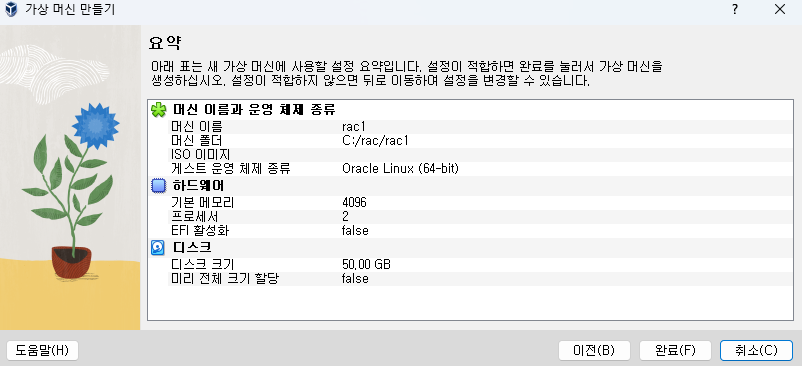The width and height of the screenshot is (802, 366).
Task: Go back with the 이전(B) button
Action: (594, 350)
